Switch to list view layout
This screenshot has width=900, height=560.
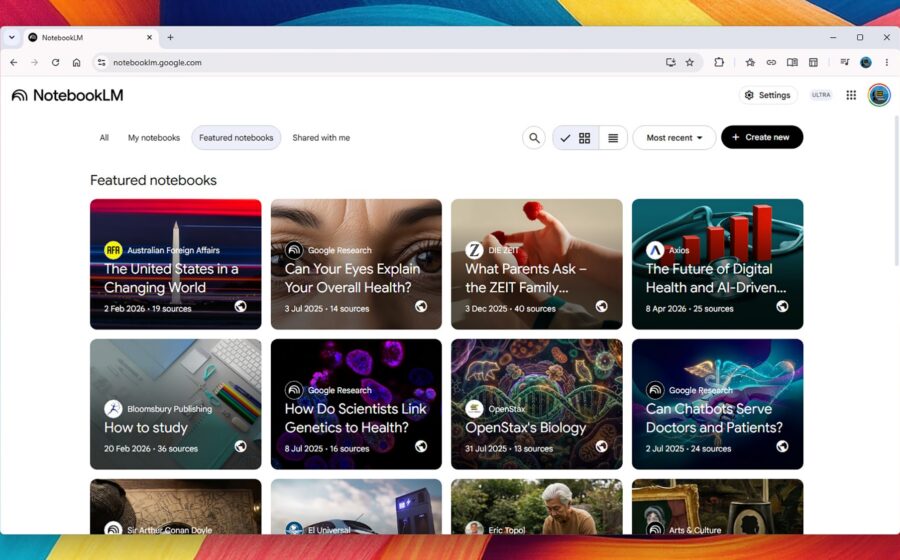point(613,138)
